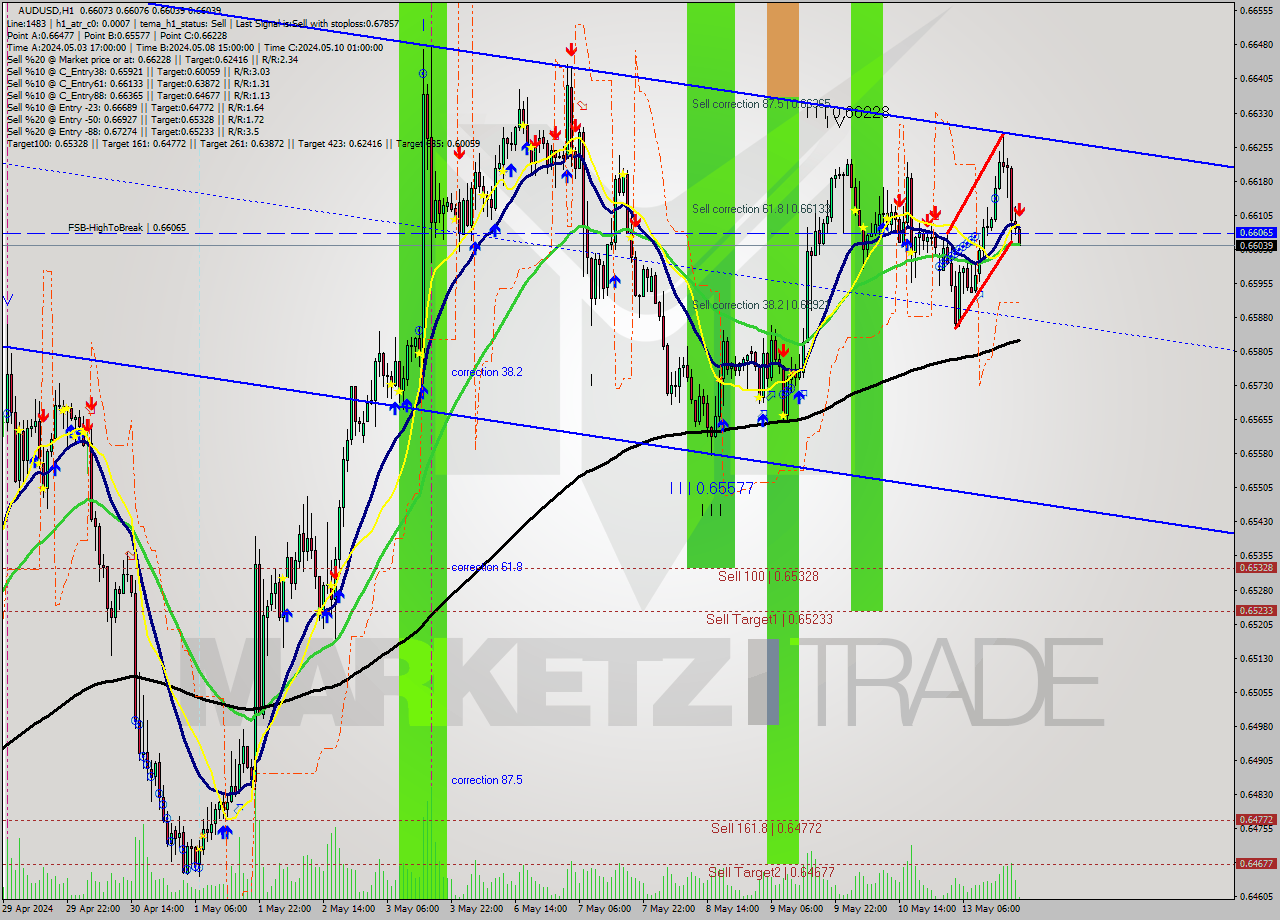Viewport: 1280px width, 920px height.
Task: Select the 'Sell %20 @ Entry -88' line
Action: pyautogui.click(x=133, y=131)
